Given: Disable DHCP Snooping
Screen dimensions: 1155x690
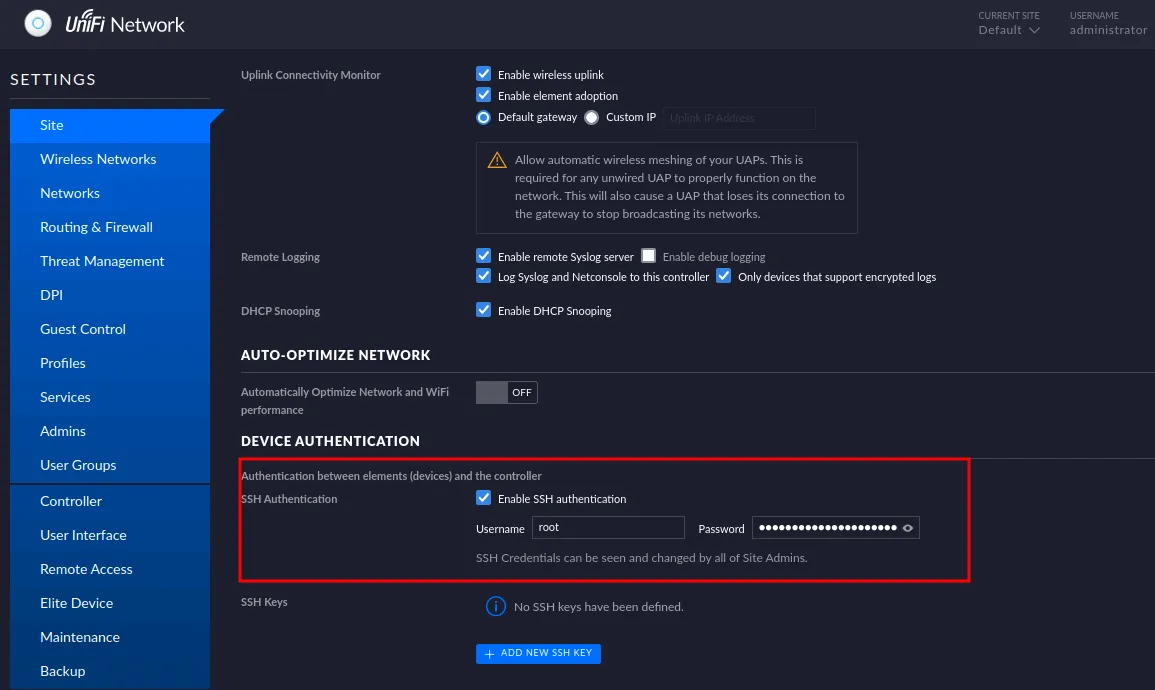Looking at the screenshot, I should click(x=483, y=310).
